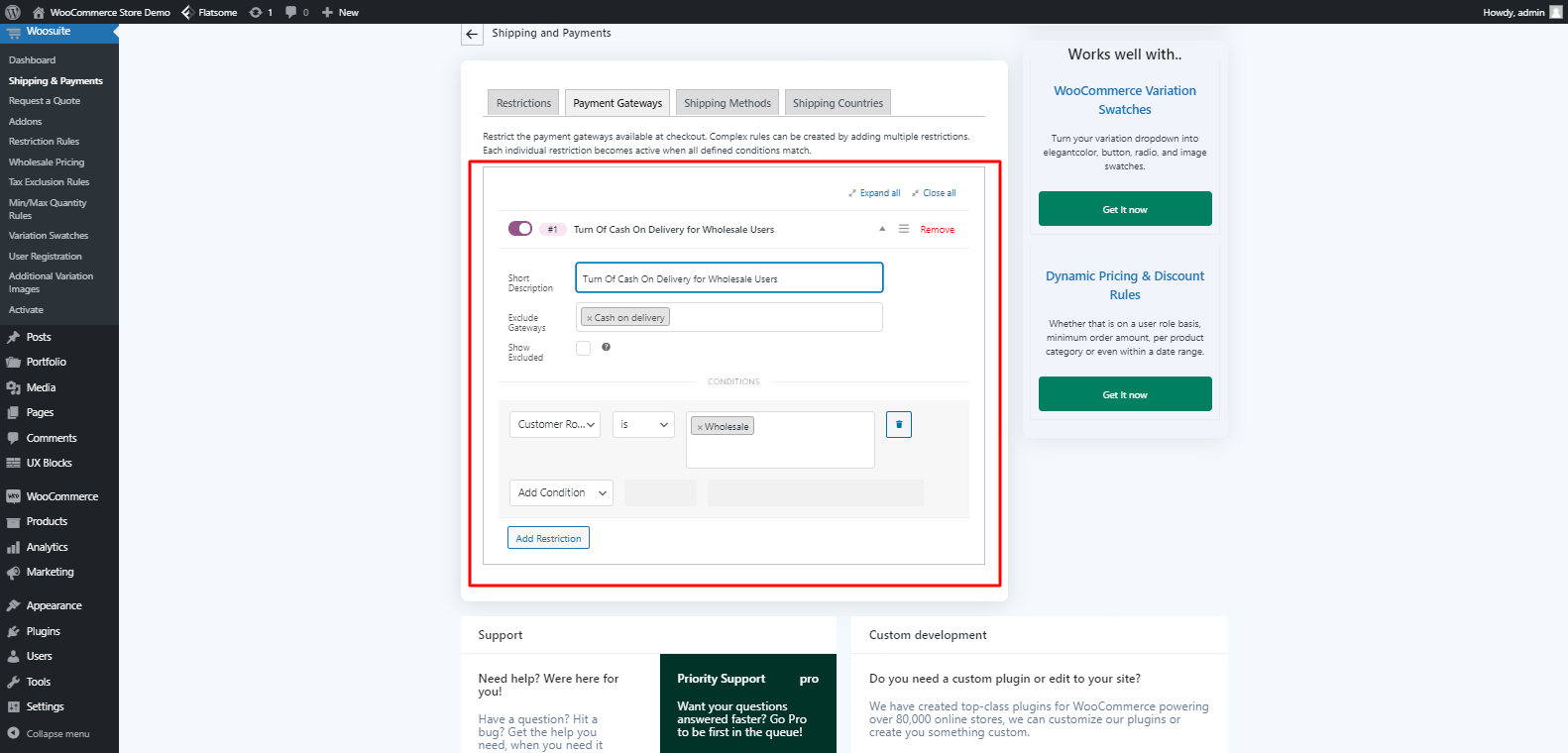The width and height of the screenshot is (1568, 753).
Task: Open Min/Max Quantity Rules submenu
Action: tap(48, 209)
